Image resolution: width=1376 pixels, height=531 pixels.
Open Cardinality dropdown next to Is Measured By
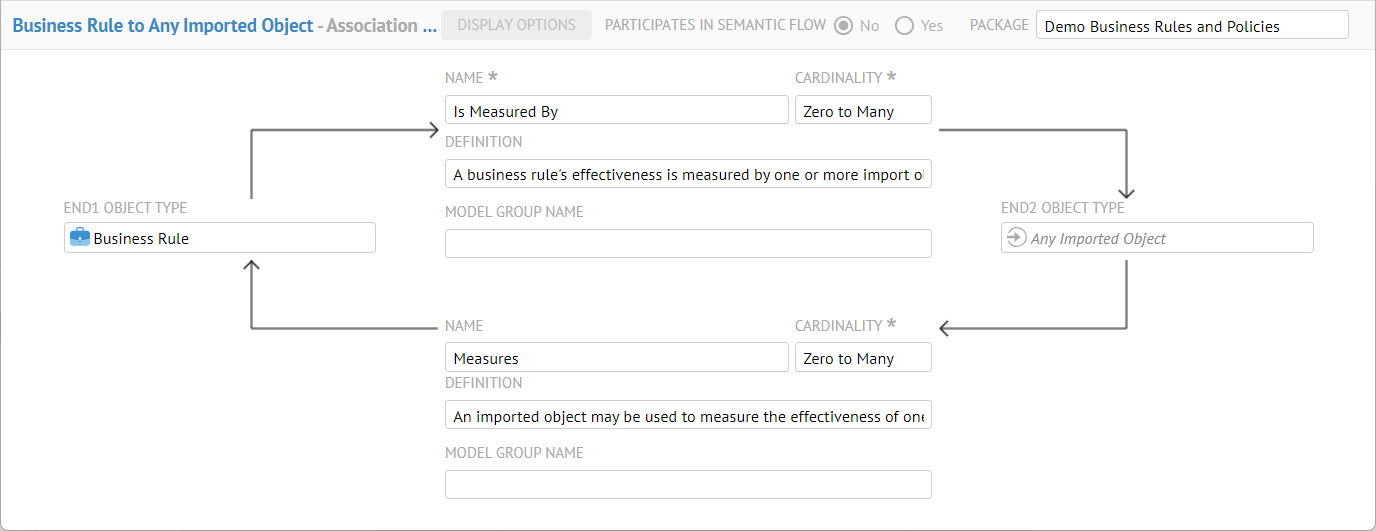[862, 111]
